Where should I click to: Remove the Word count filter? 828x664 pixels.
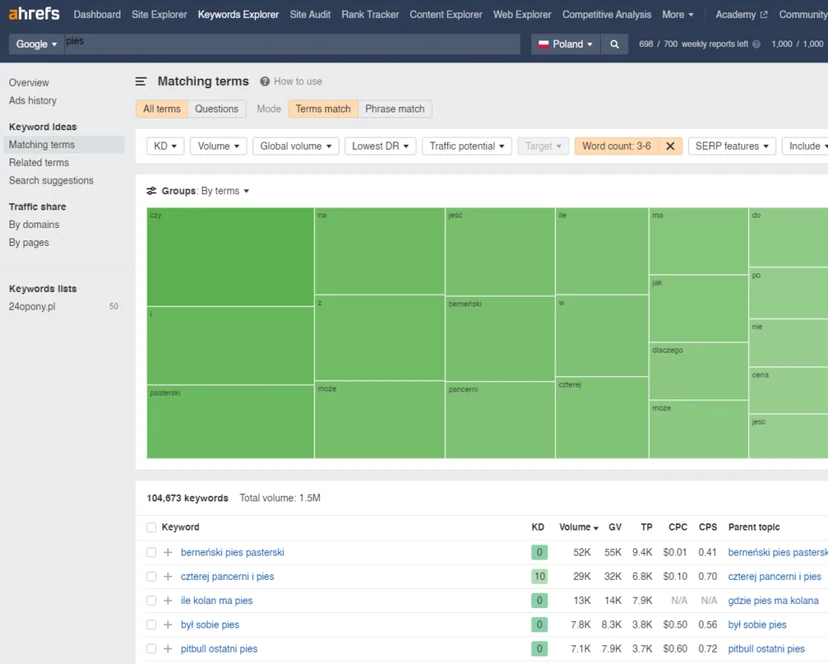coord(670,146)
